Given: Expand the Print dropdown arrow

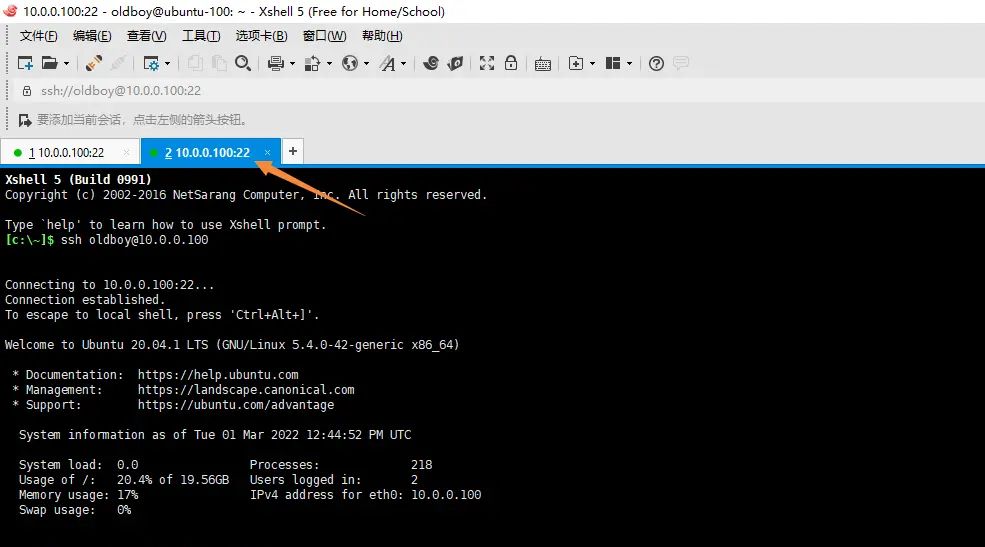Looking at the screenshot, I should point(292,63).
